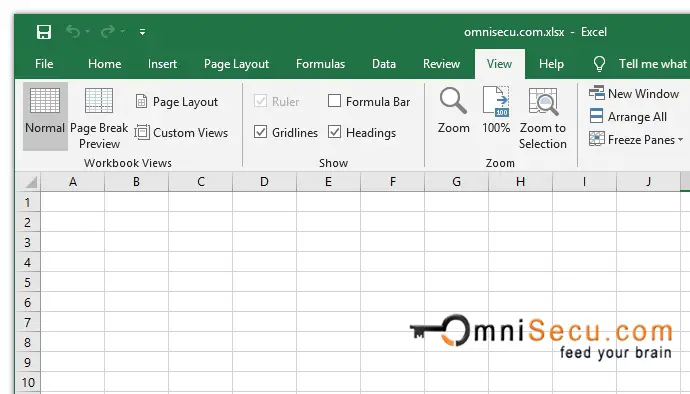
Task: Switch to the Insert tab
Action: click(x=162, y=64)
